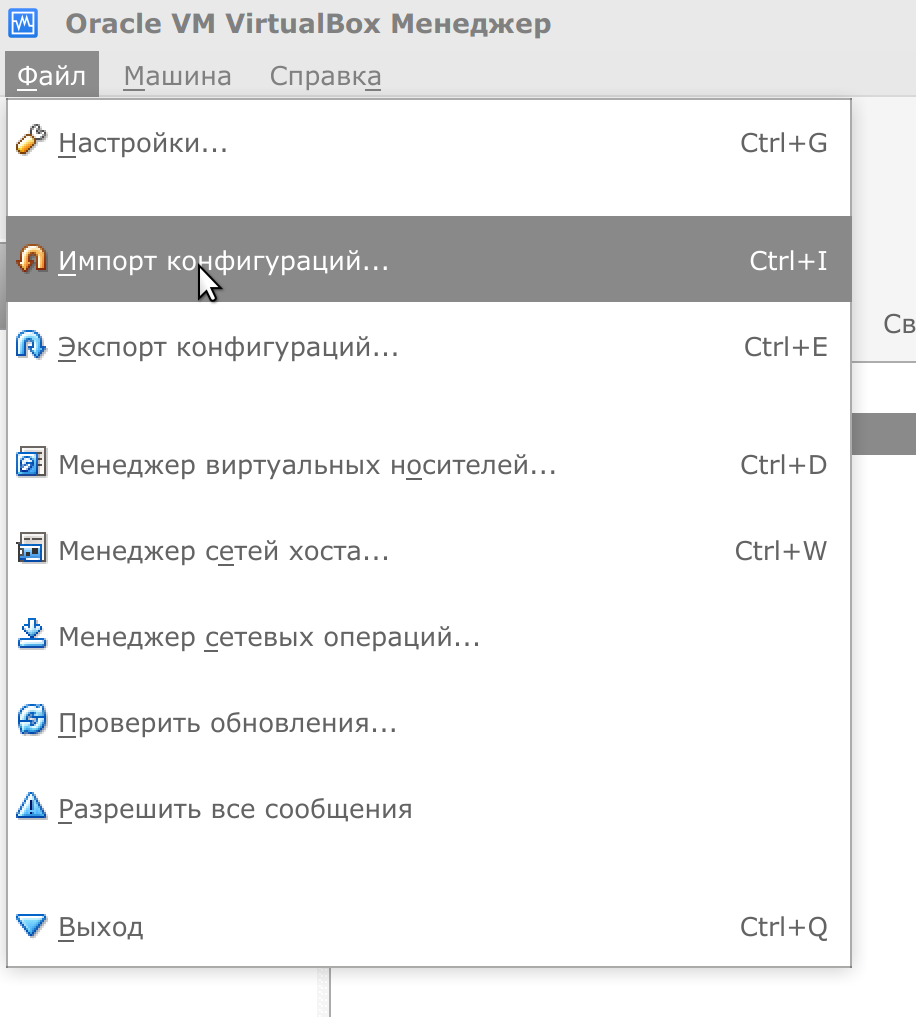Click the blue arrow Экспорт конфигураций icon
The width and height of the screenshot is (916, 1017).
point(32,346)
